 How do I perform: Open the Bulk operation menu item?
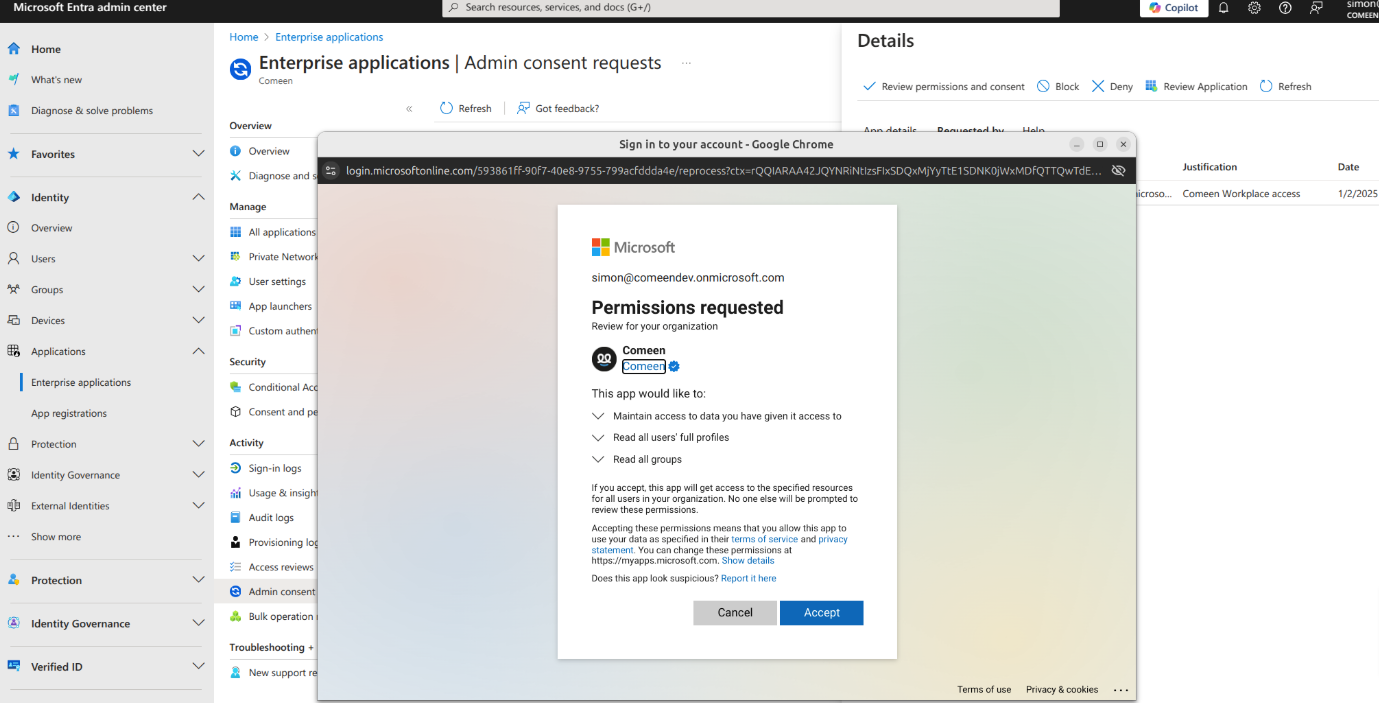273,617
